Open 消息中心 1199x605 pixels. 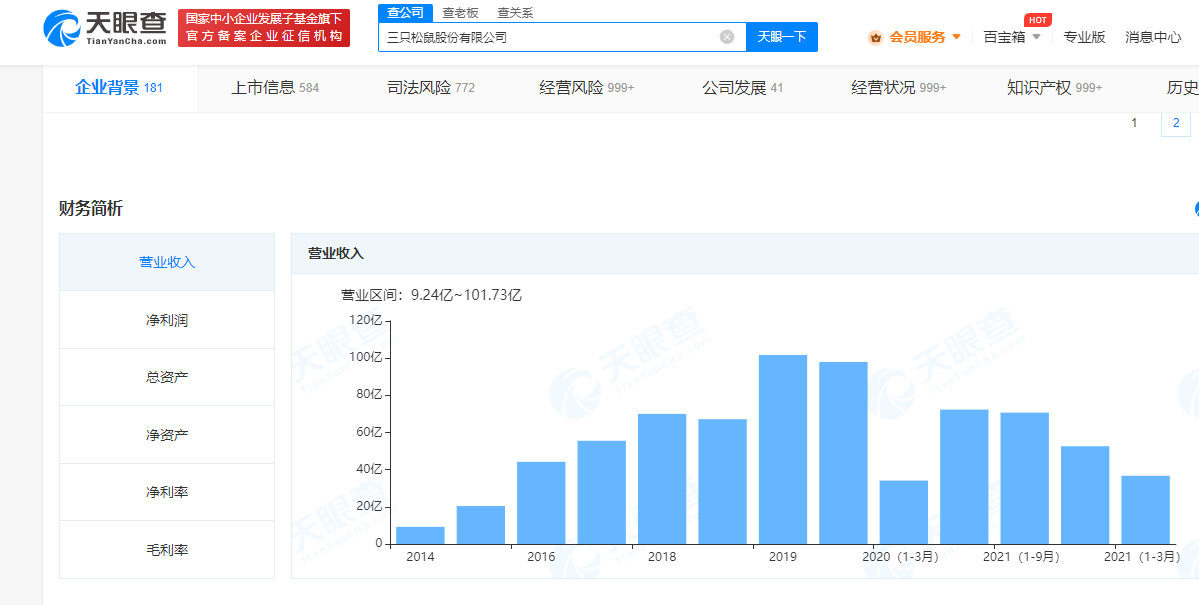click(x=1153, y=37)
